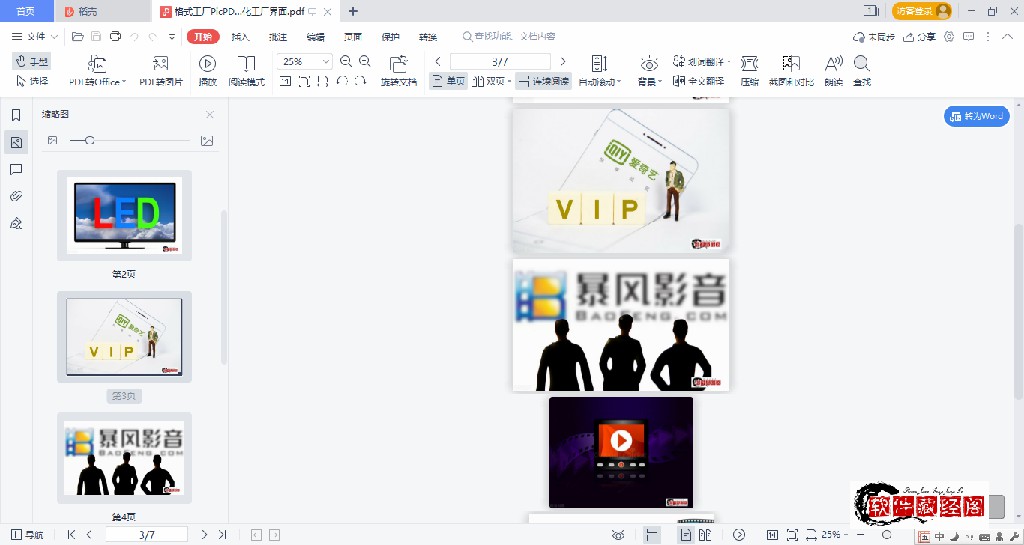Open the bookmark panel in sidebar
Viewport: 1024px width, 545px height.
(16, 116)
